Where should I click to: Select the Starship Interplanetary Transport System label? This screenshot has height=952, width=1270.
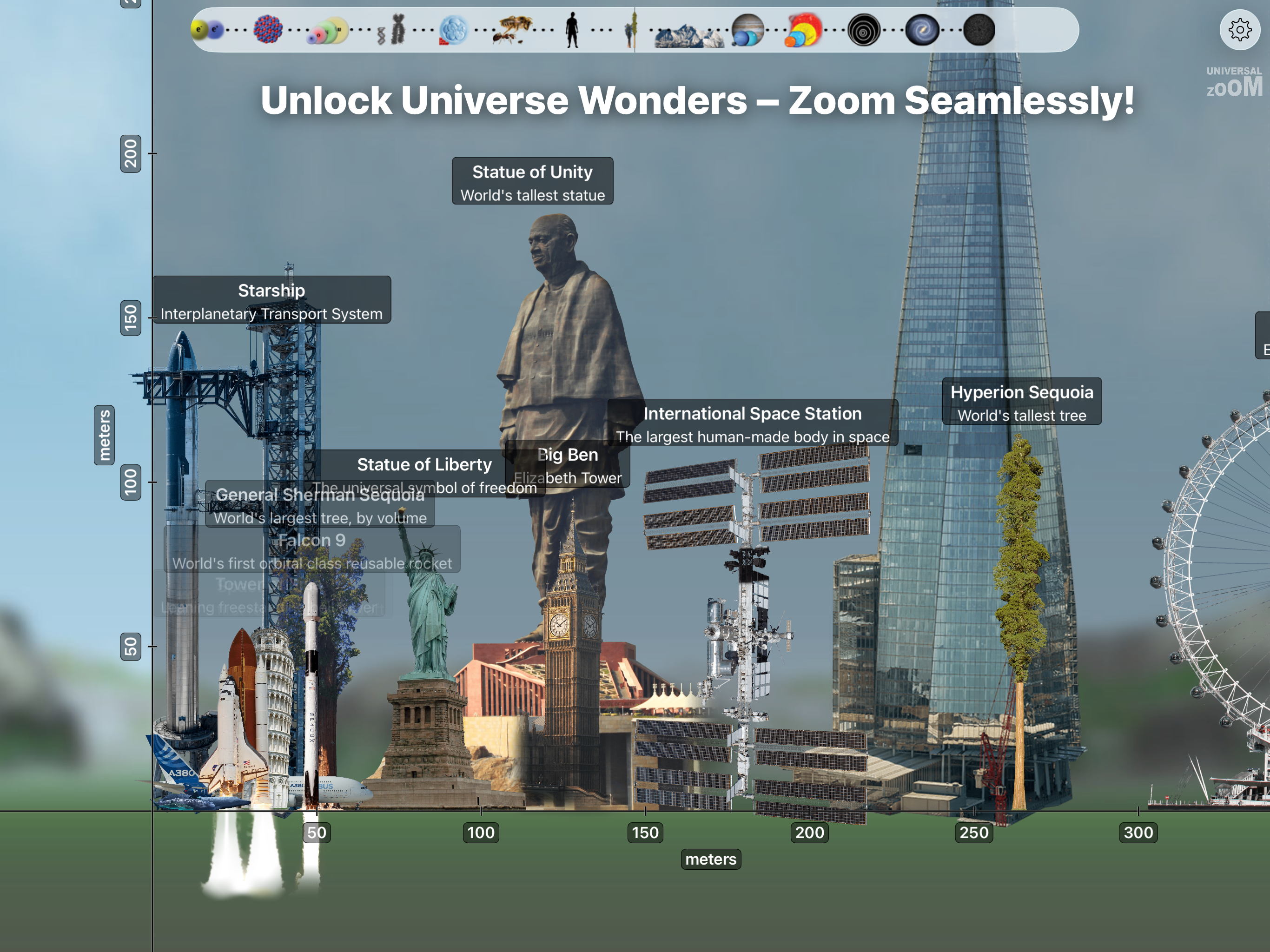(x=271, y=300)
